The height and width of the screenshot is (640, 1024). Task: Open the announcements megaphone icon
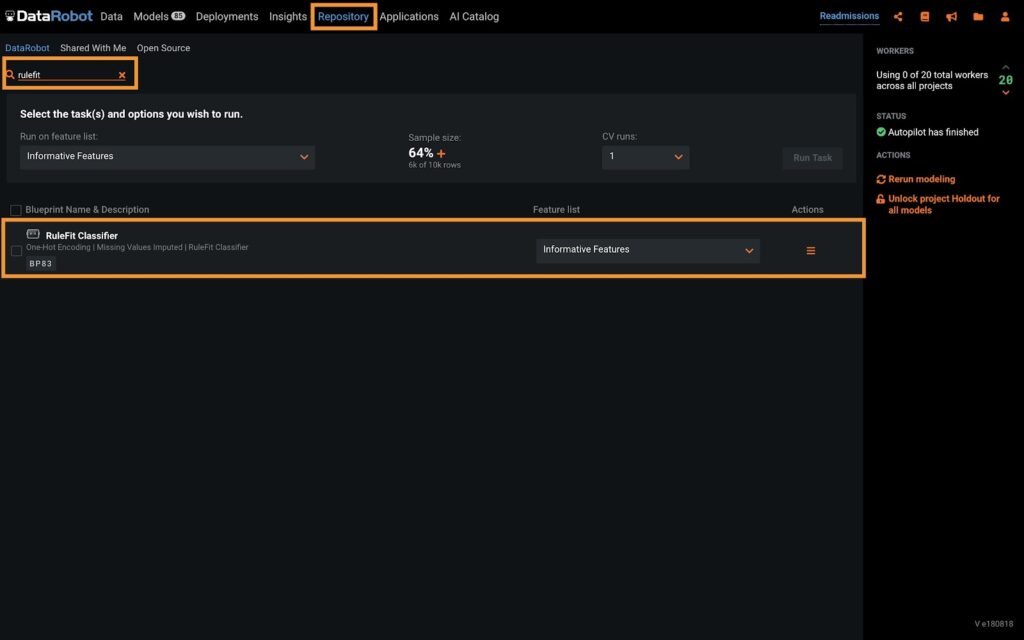(x=952, y=17)
